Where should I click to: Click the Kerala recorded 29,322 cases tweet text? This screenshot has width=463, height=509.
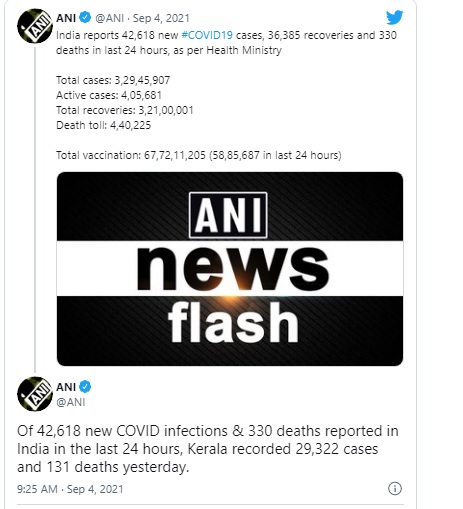(208, 449)
